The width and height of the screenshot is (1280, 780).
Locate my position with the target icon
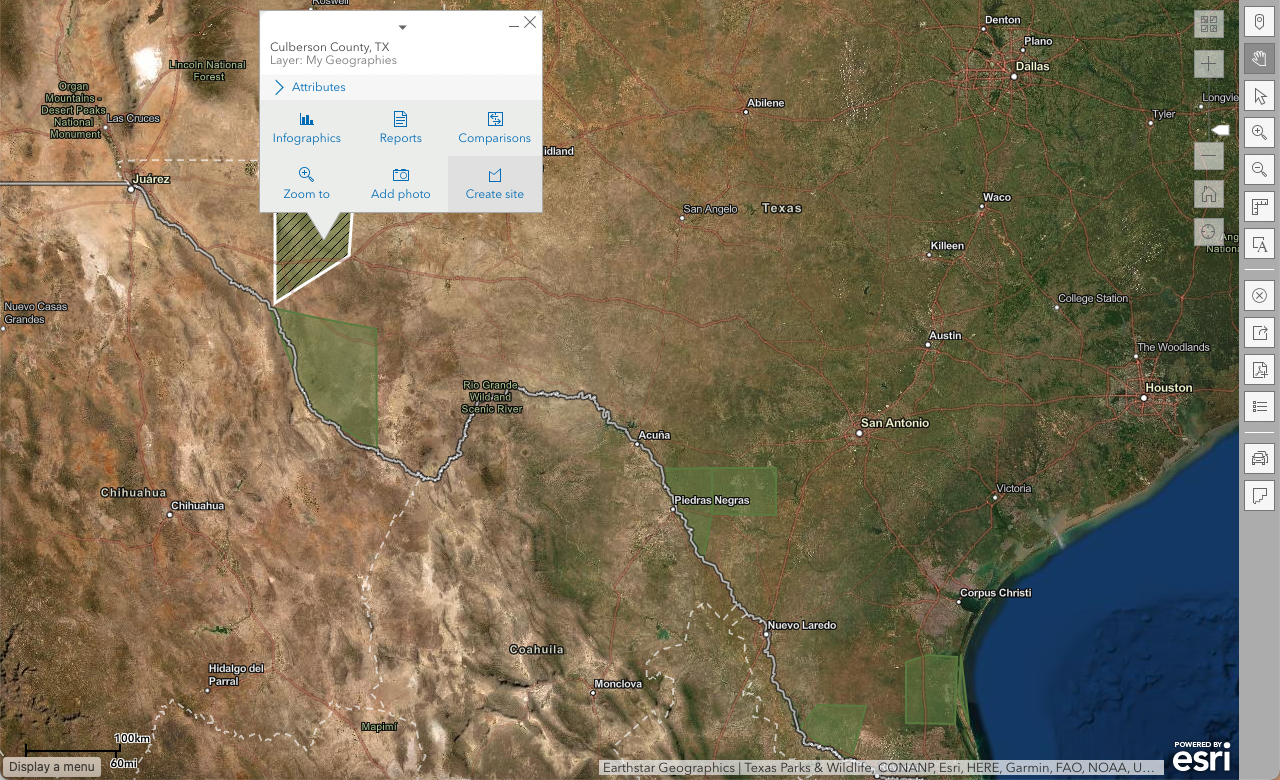coord(1209,232)
